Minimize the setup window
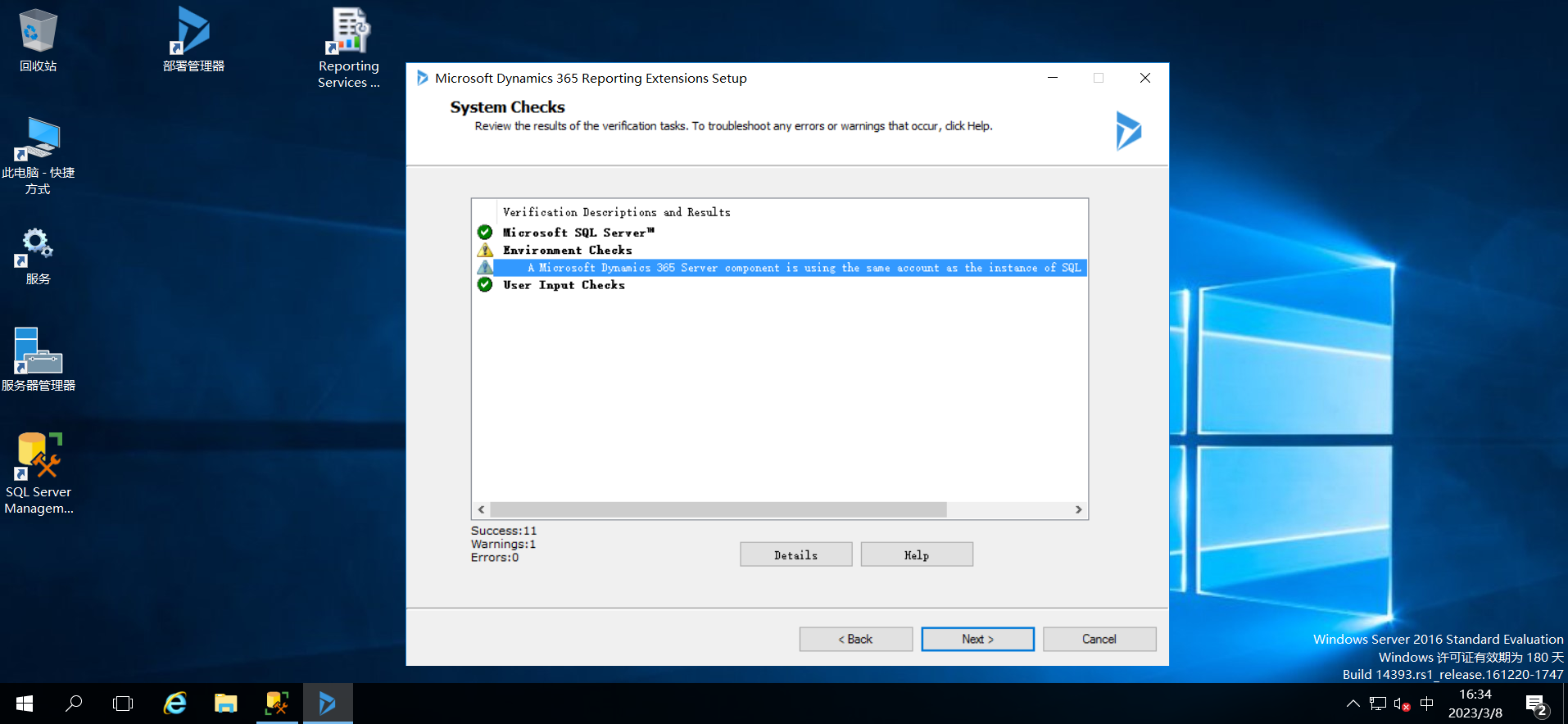Viewport: 1568px width, 724px height. tap(1053, 78)
